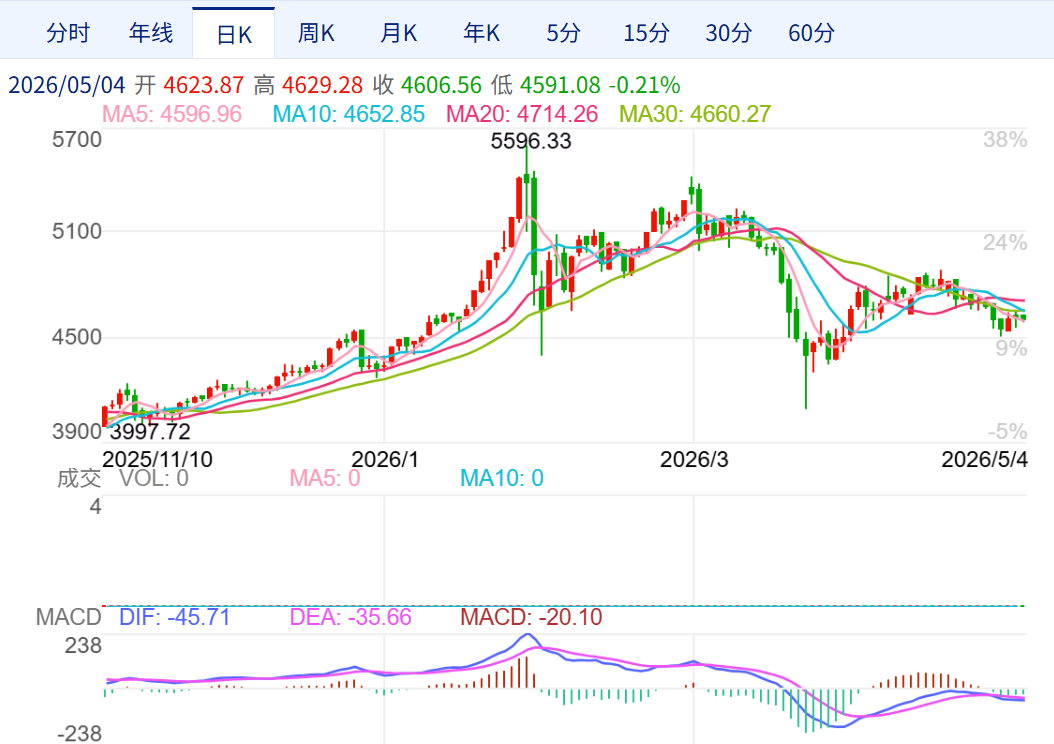Switch to 周K weekly chart
1054x744 pixels.
click(316, 33)
